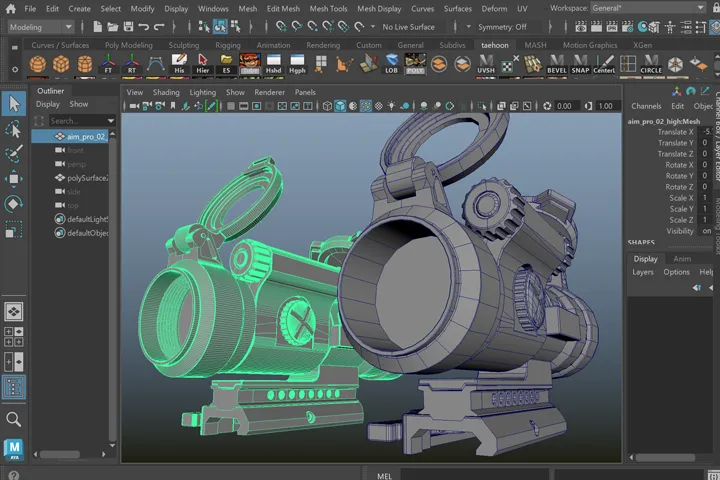
Task: Open the search magnifier in toolbox
Action: pos(13,419)
